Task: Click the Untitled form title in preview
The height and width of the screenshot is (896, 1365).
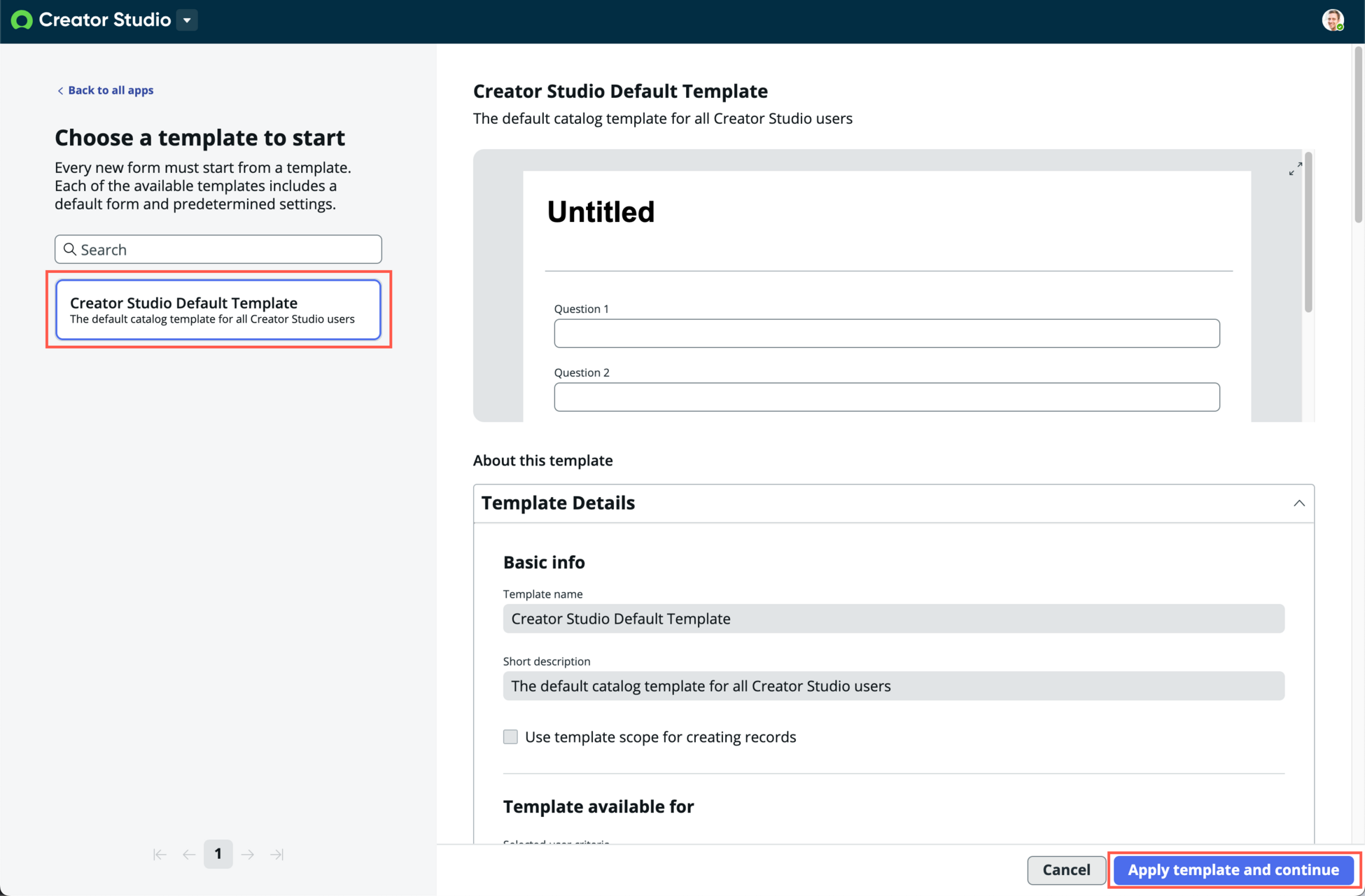Action: (x=601, y=212)
